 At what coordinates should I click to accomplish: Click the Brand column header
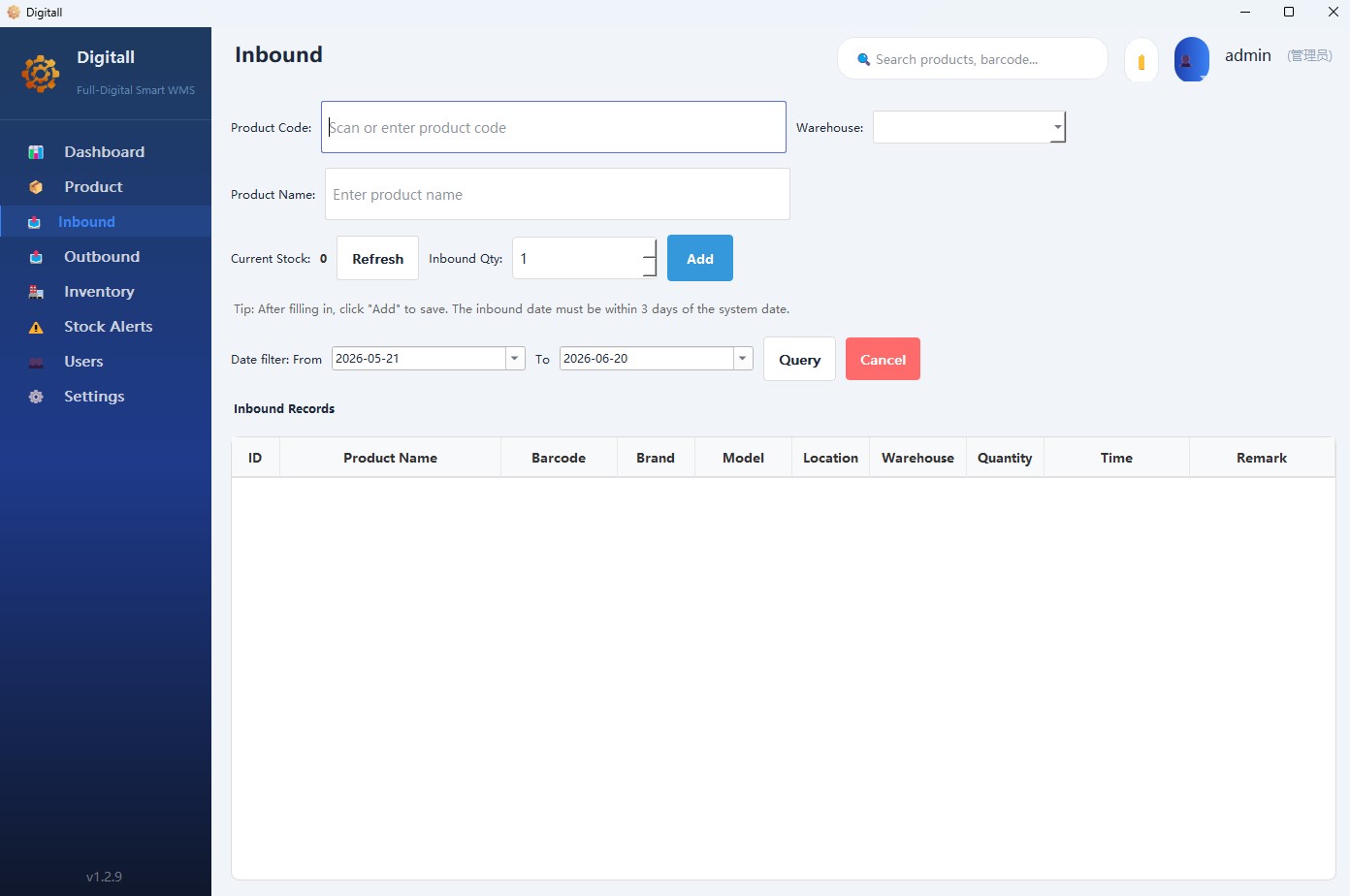[x=656, y=458]
